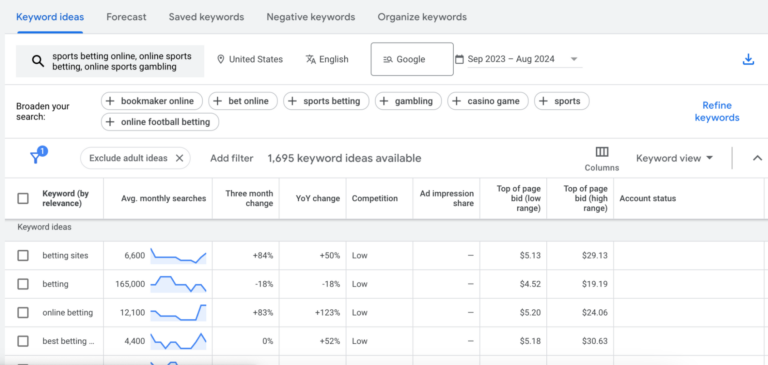Switch to the Forecast tab
Screen dimensions: 768x365
pyautogui.click(x=126, y=17)
